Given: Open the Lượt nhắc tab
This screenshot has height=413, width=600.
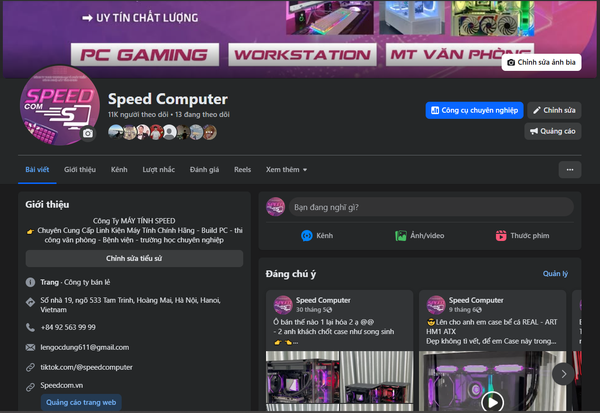Looking at the screenshot, I should [x=159, y=170].
